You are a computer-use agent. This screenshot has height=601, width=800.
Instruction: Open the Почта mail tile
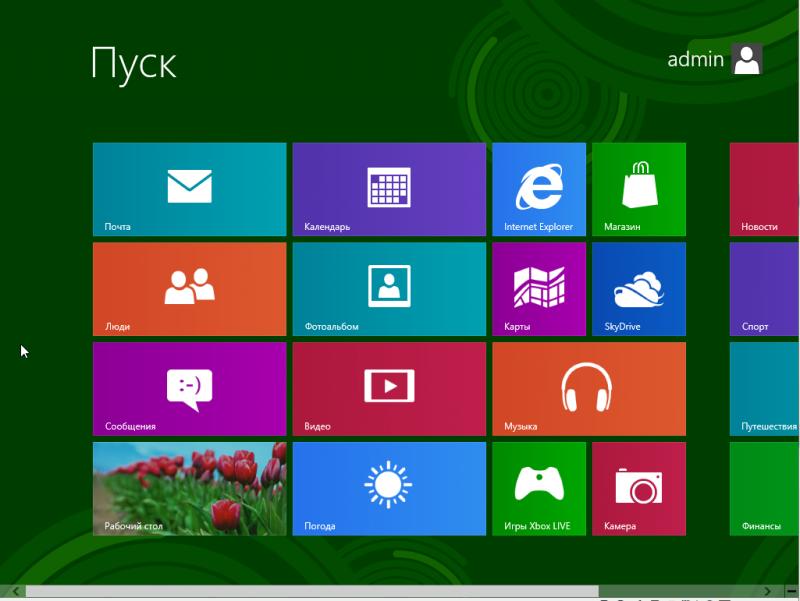tap(189, 189)
